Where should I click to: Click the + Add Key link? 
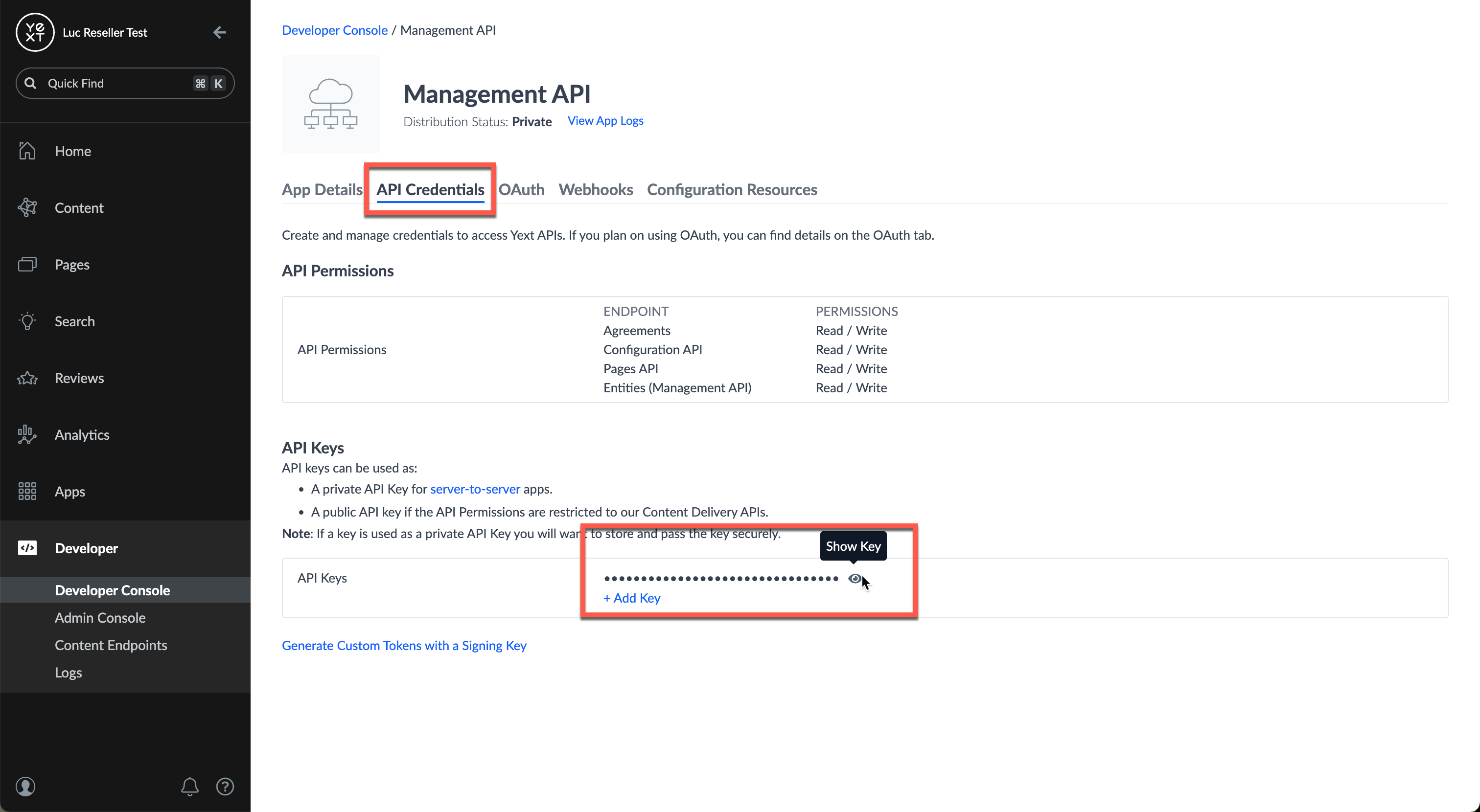pyautogui.click(x=631, y=598)
